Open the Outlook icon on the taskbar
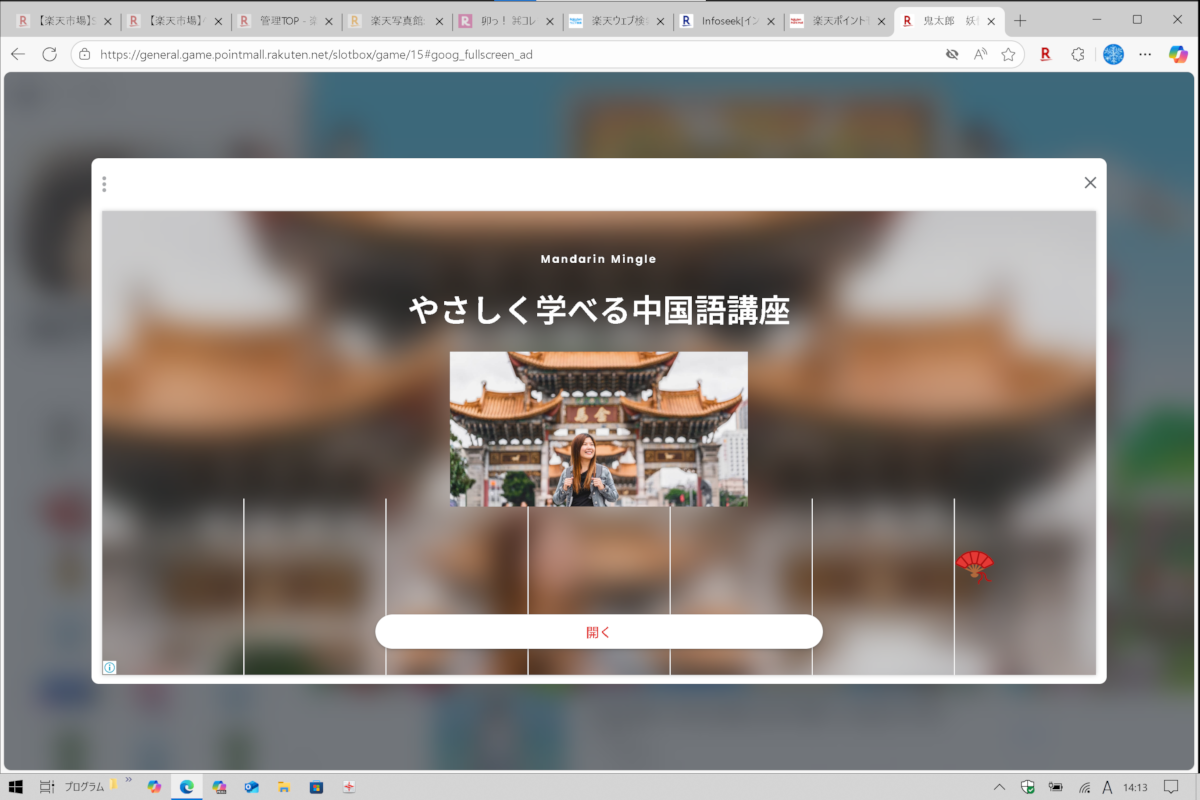 (251, 787)
